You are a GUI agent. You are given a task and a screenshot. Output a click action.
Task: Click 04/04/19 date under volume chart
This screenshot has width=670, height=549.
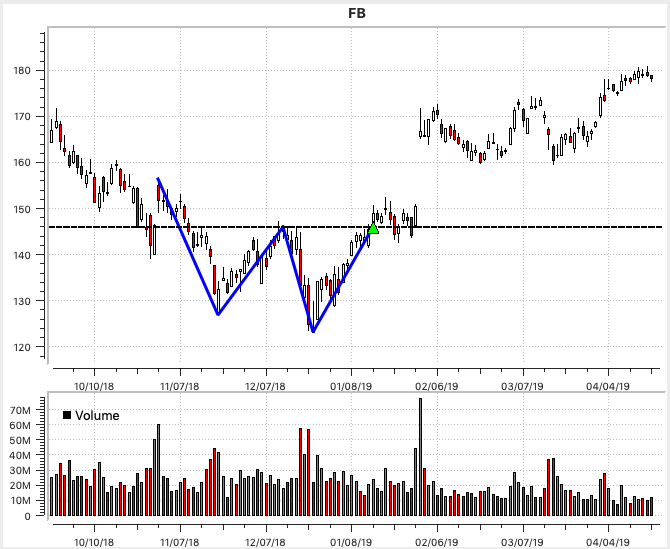(x=608, y=543)
